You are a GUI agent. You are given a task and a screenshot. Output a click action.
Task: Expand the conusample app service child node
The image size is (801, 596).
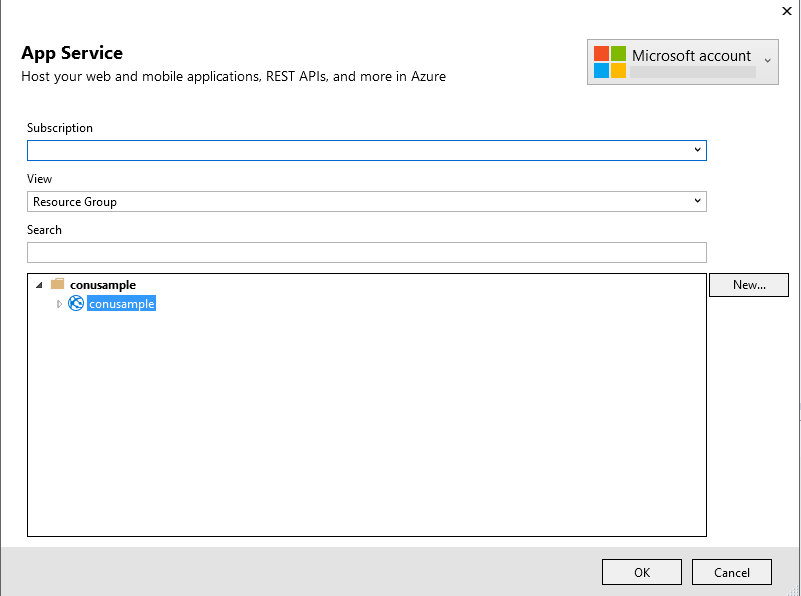click(58, 303)
